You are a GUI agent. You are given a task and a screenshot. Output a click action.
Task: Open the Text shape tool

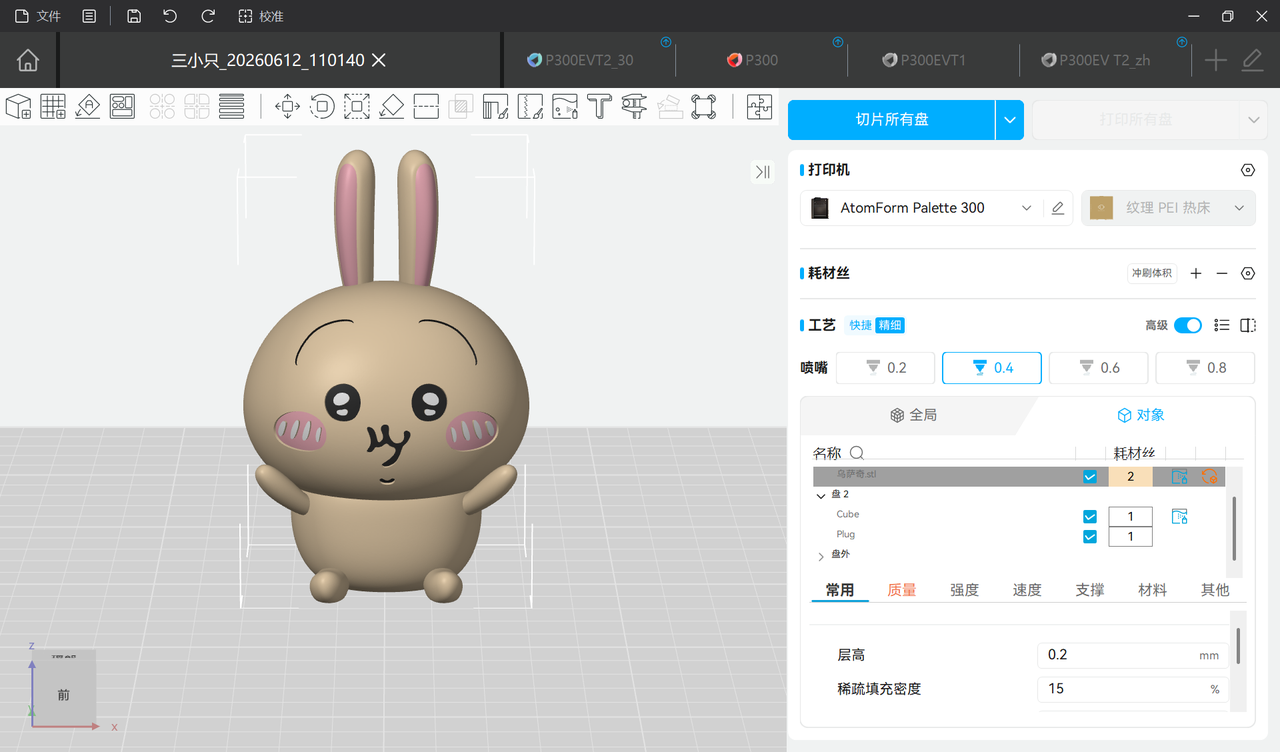coord(599,106)
